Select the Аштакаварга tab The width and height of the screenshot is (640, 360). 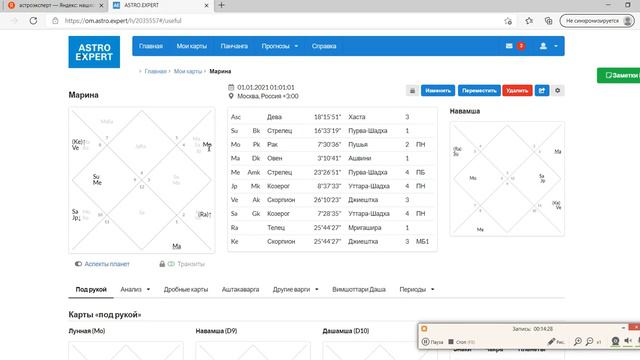(x=240, y=289)
